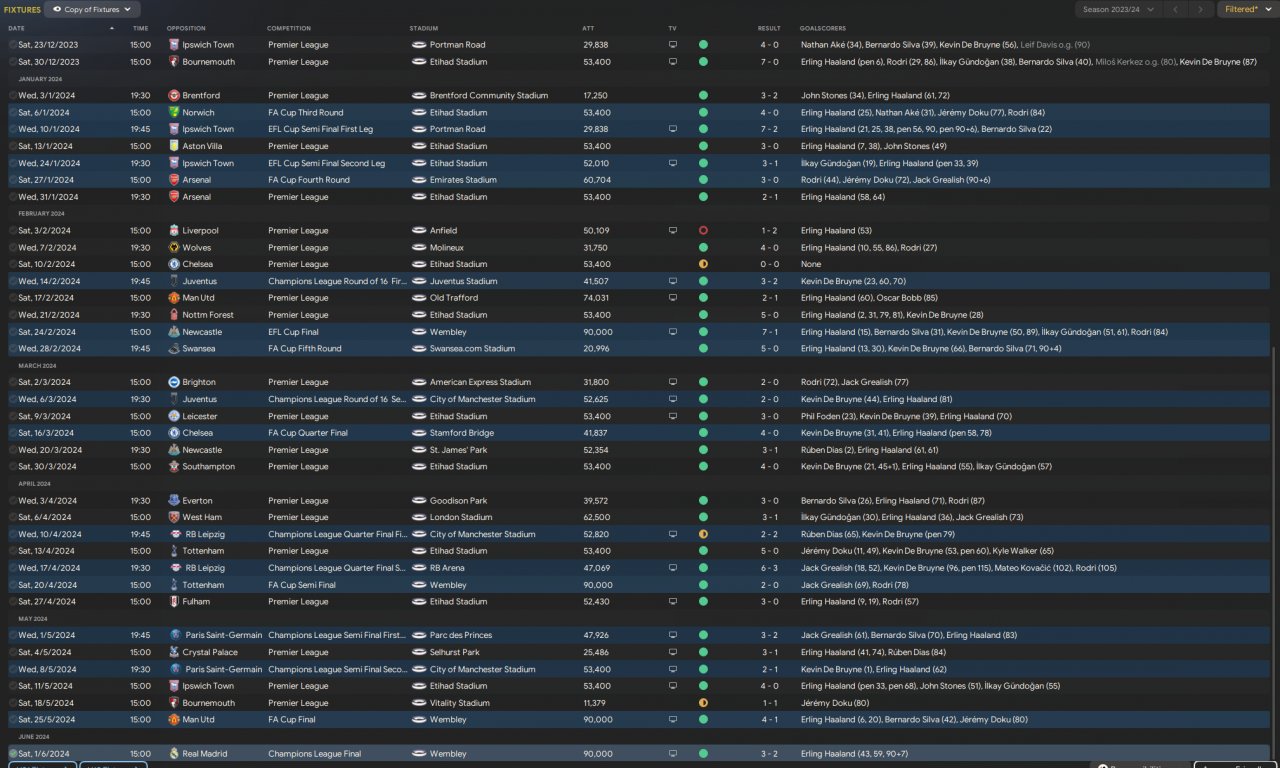The image size is (1280, 768).
Task: Go to the previous season with the left arrow
Action: (x=1176, y=9)
